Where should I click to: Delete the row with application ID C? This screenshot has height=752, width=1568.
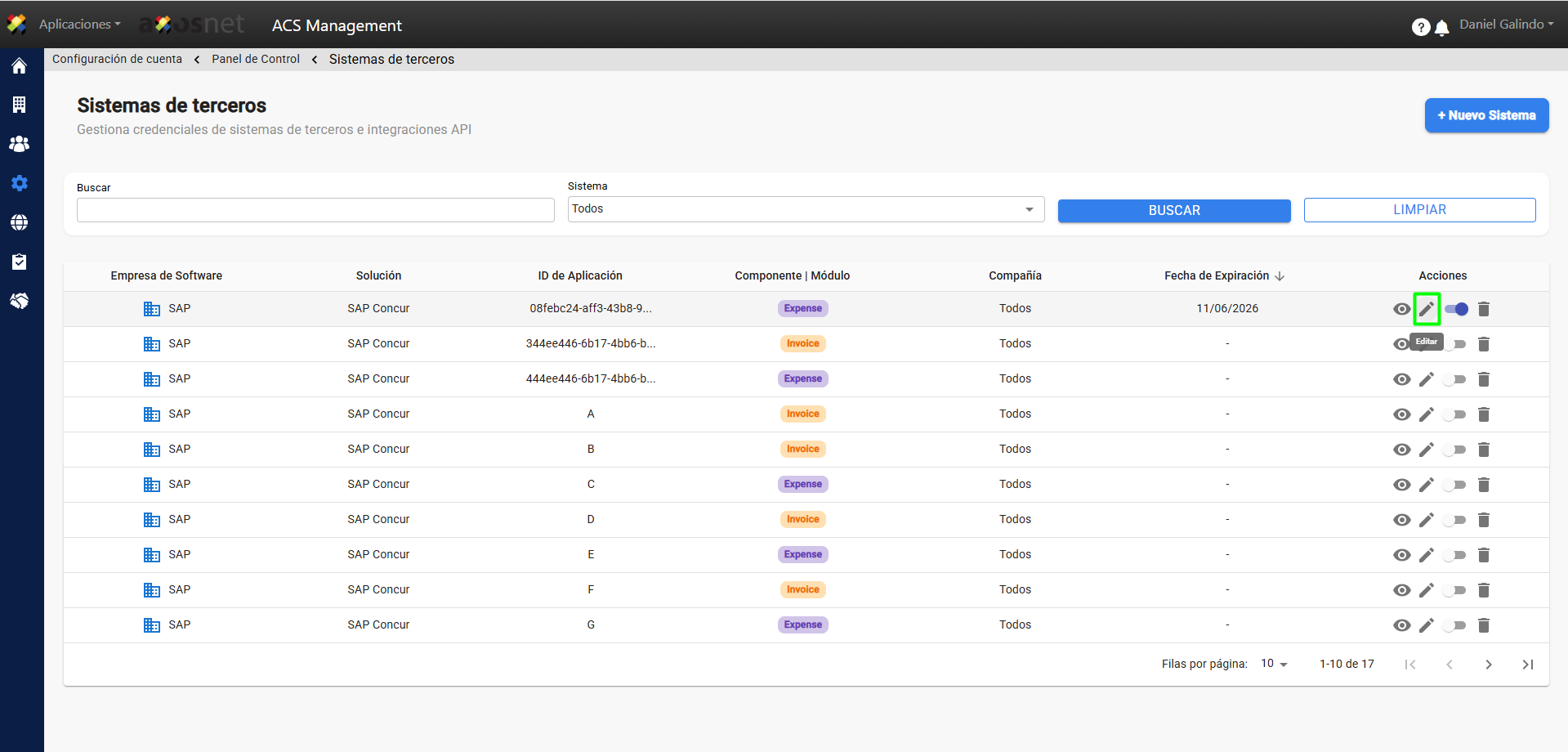pyautogui.click(x=1484, y=485)
